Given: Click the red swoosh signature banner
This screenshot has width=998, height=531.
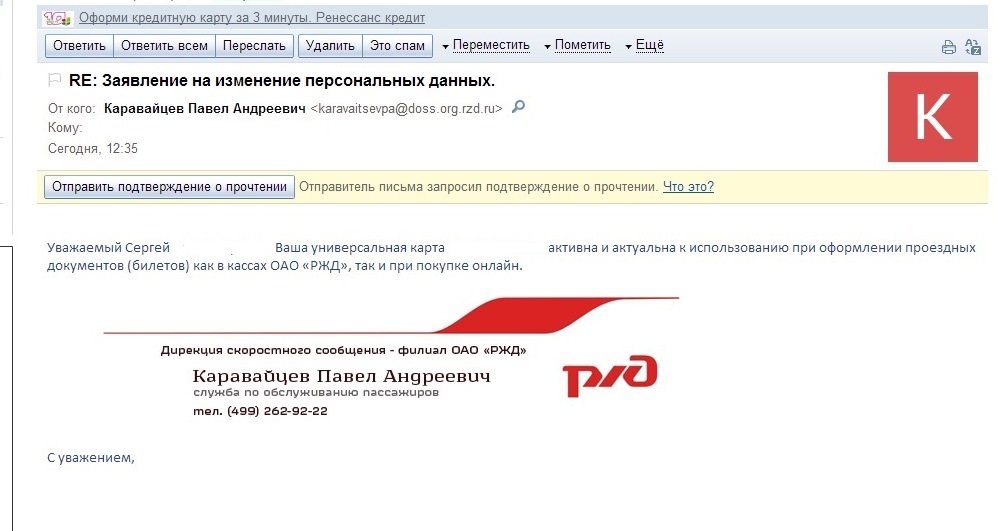Looking at the screenshot, I should click(391, 315).
